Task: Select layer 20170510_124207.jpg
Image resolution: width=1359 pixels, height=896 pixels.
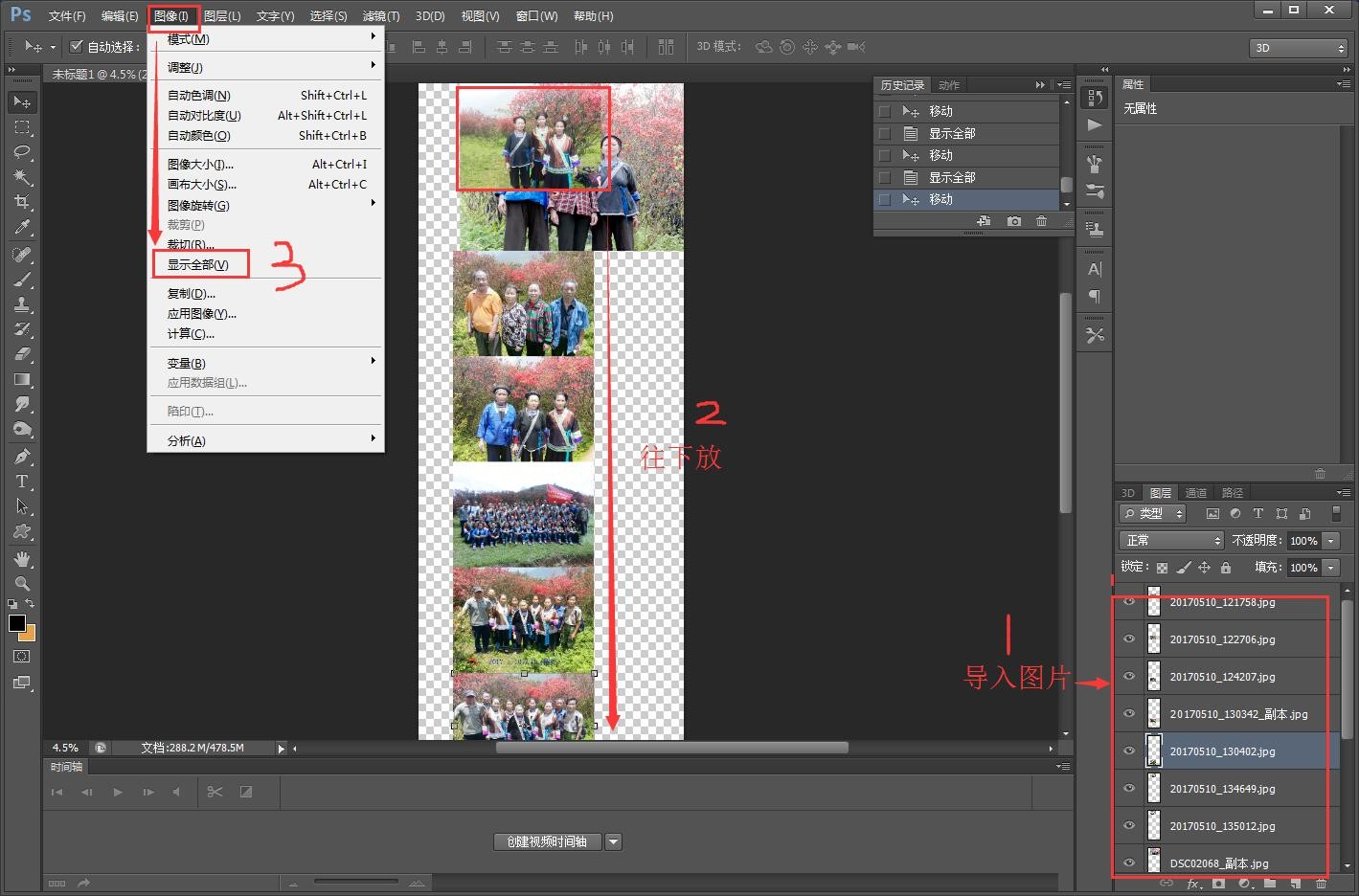Action: click(1222, 677)
